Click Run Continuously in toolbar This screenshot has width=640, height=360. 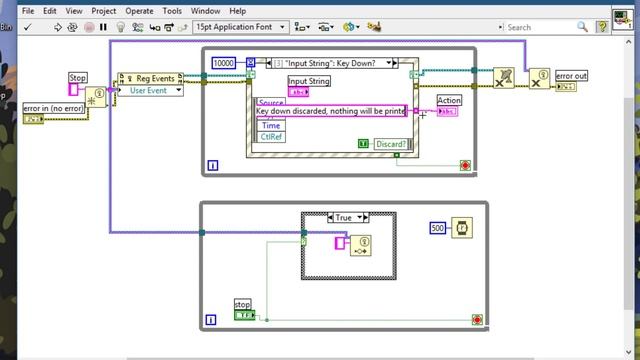coord(72,27)
